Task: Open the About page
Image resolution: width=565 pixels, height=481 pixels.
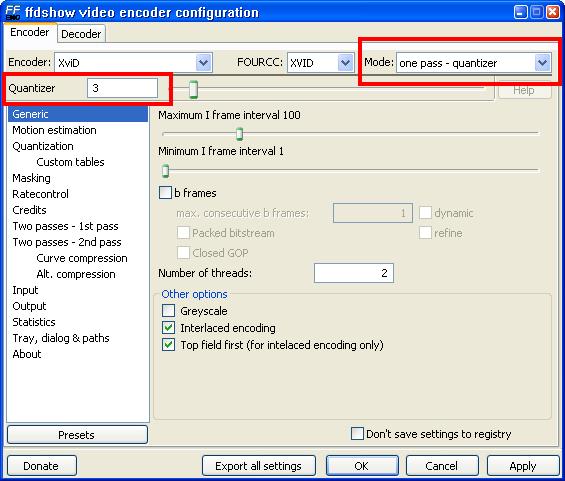Action: click(x=27, y=354)
